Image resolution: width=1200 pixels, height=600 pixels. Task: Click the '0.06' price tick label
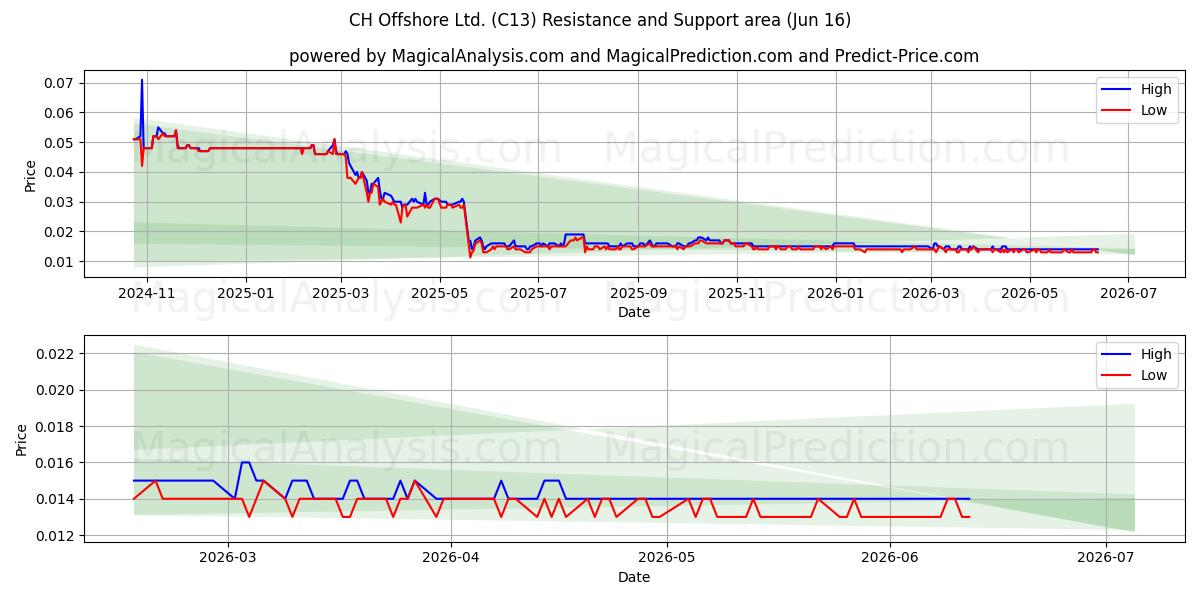click(x=60, y=113)
